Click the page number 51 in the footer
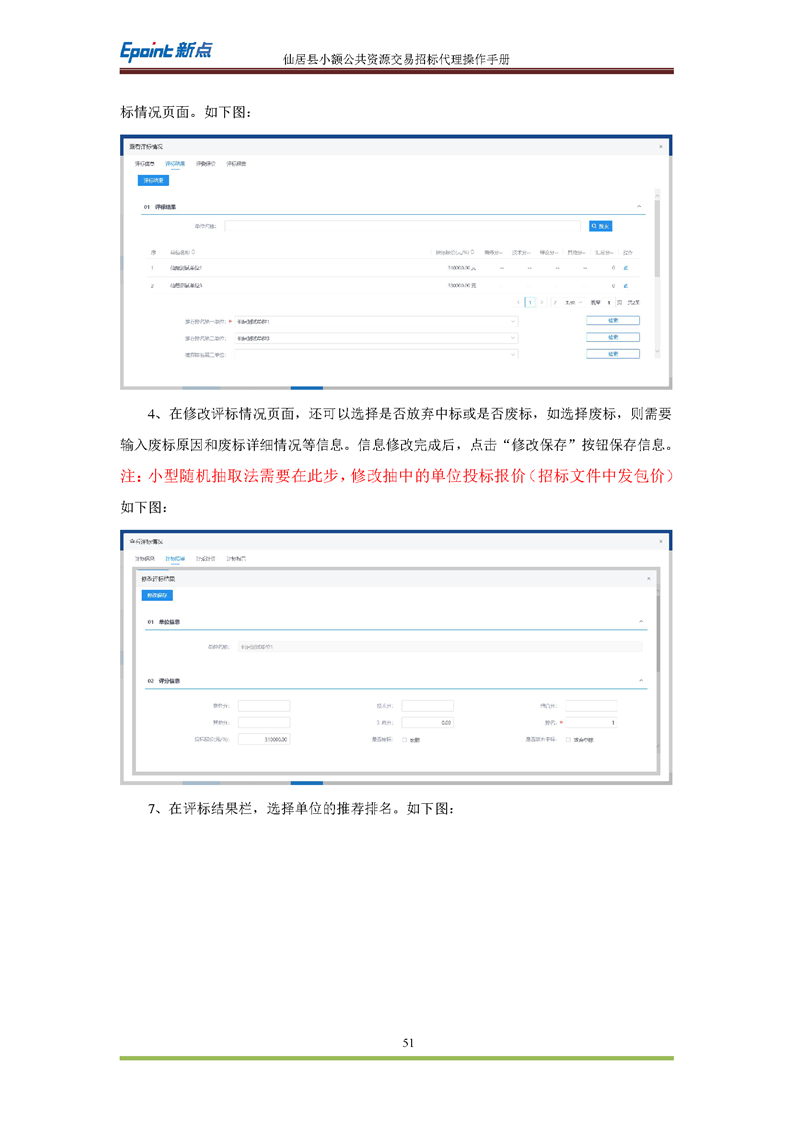The height and width of the screenshot is (1122, 793). point(408,1043)
